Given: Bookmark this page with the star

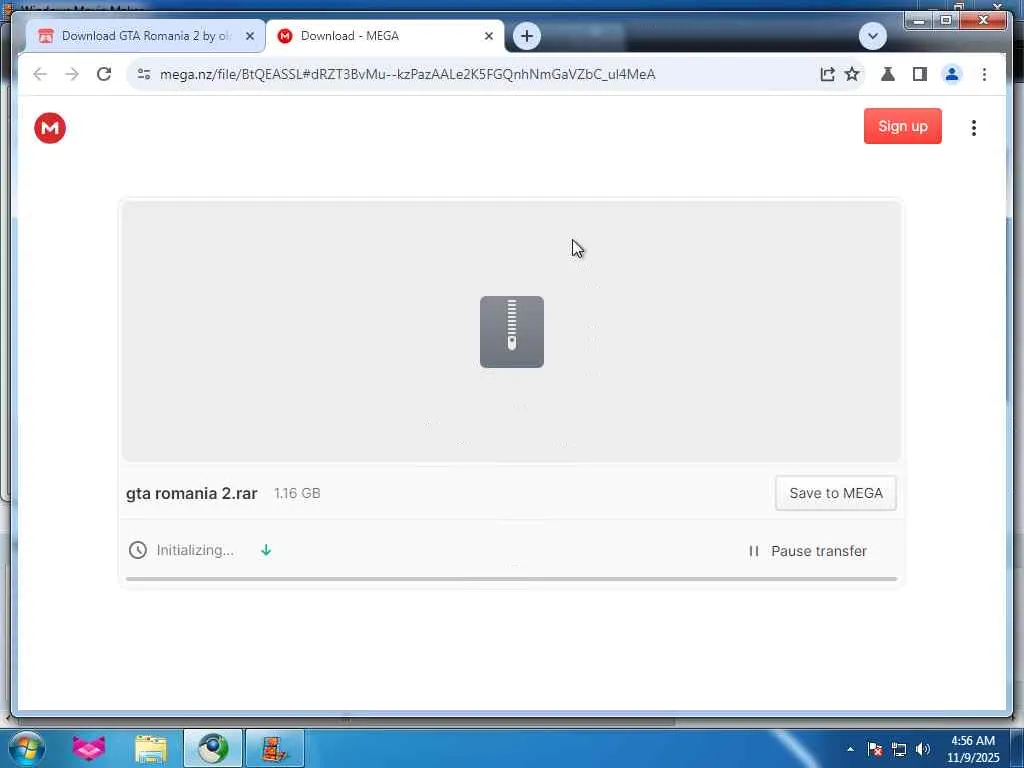Looking at the screenshot, I should click(852, 74).
